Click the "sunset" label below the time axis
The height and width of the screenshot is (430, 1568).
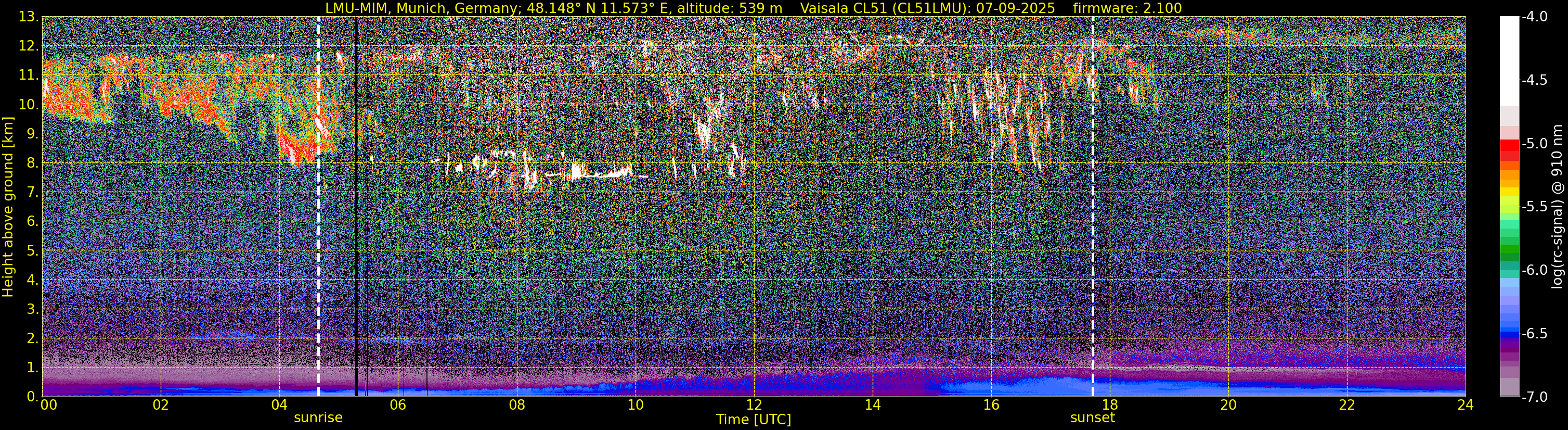[1093, 418]
